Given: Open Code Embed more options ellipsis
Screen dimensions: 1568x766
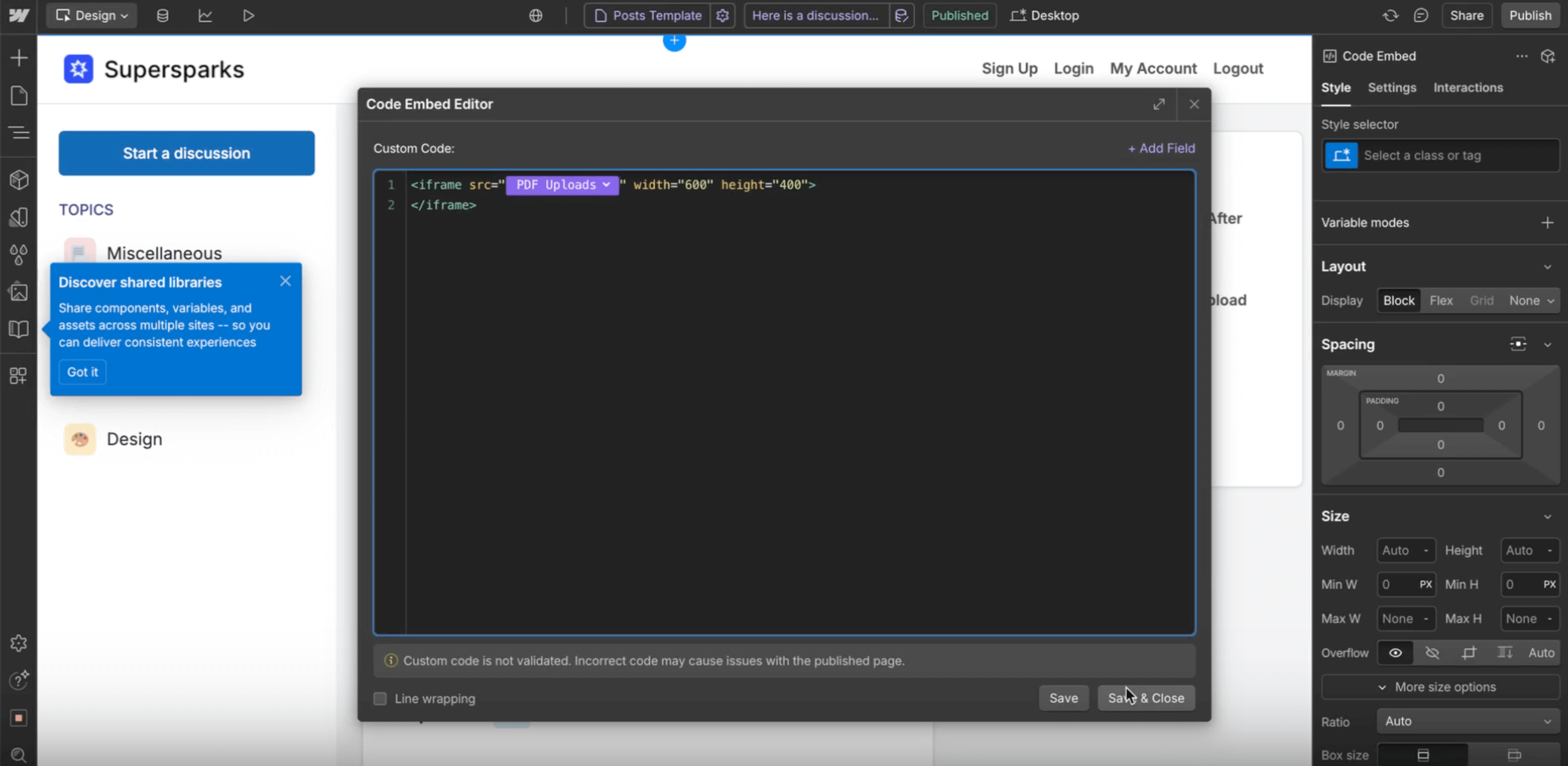Looking at the screenshot, I should pos(1522,56).
